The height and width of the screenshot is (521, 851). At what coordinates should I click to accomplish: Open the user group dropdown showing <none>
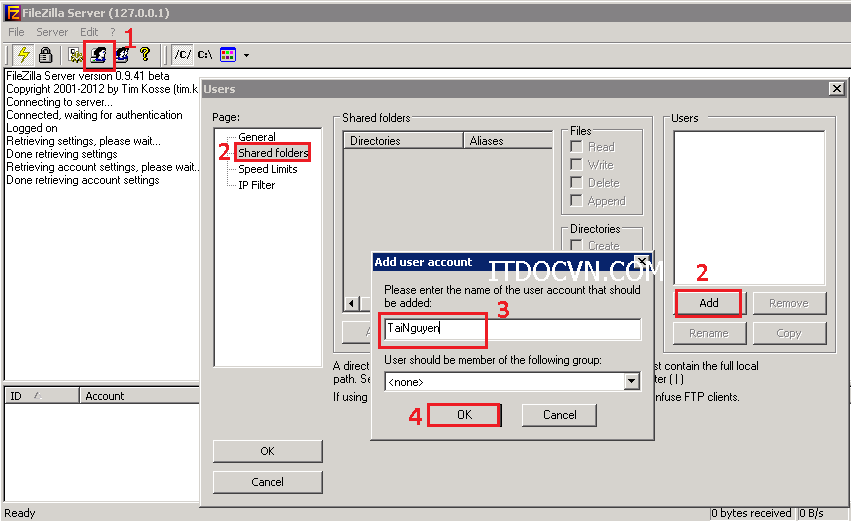point(511,381)
